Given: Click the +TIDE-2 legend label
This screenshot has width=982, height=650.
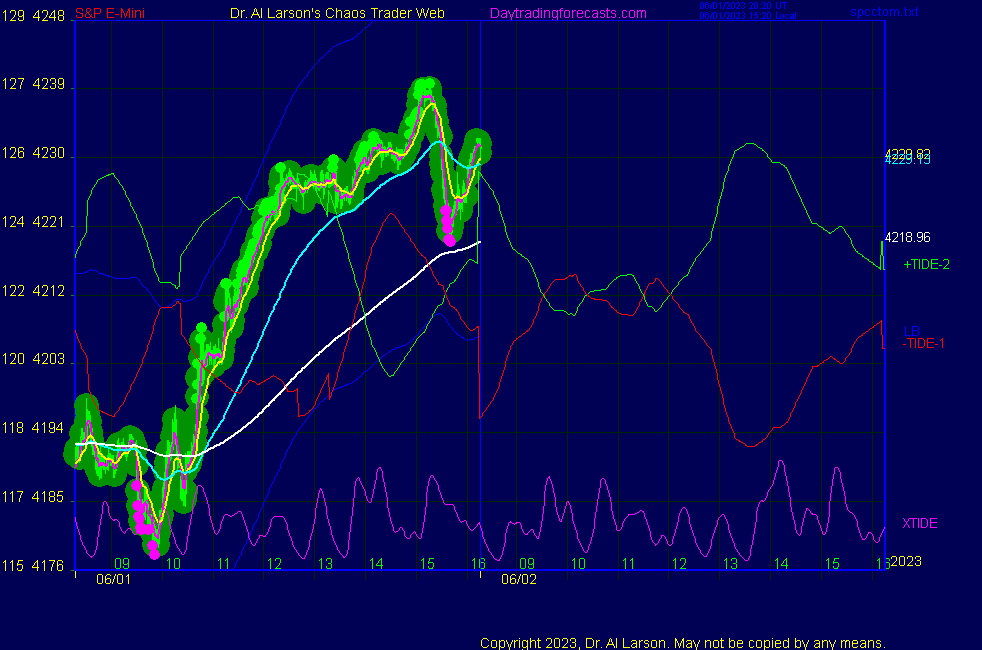Looking at the screenshot, I should point(926,265).
